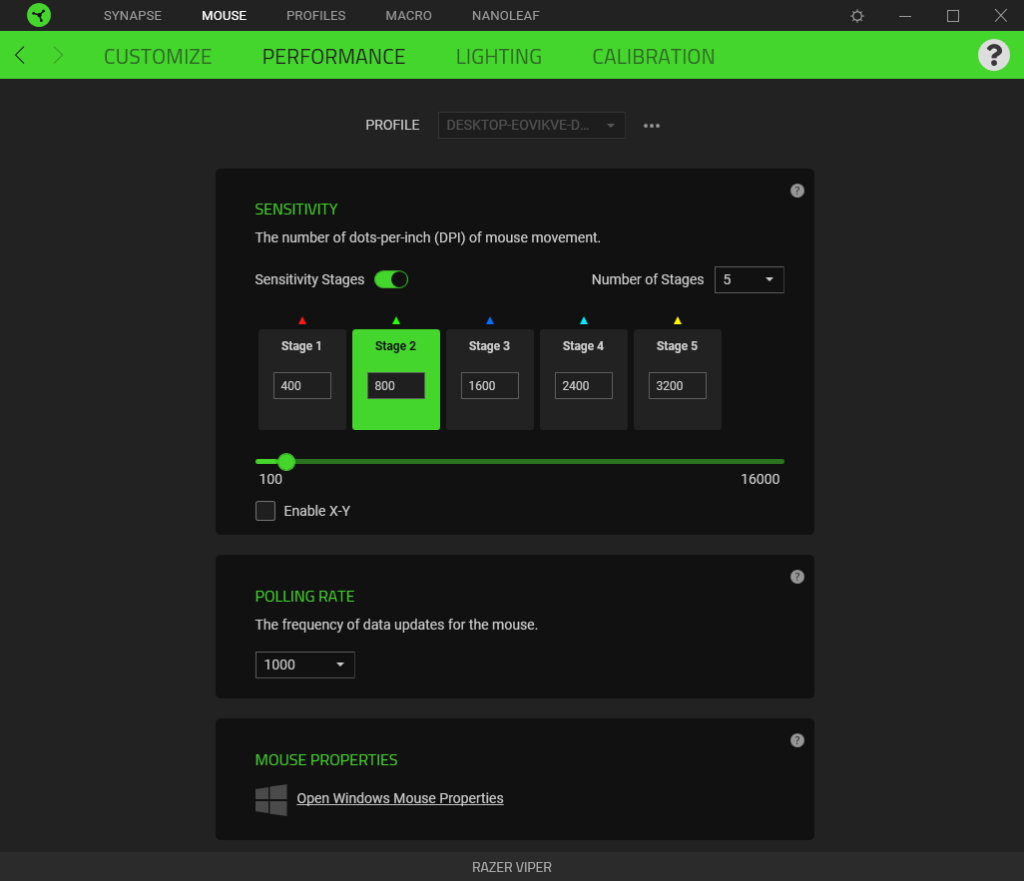Click the blue Stage 3 indicator triangle
Screen dimensions: 1024x881
pyautogui.click(x=490, y=321)
